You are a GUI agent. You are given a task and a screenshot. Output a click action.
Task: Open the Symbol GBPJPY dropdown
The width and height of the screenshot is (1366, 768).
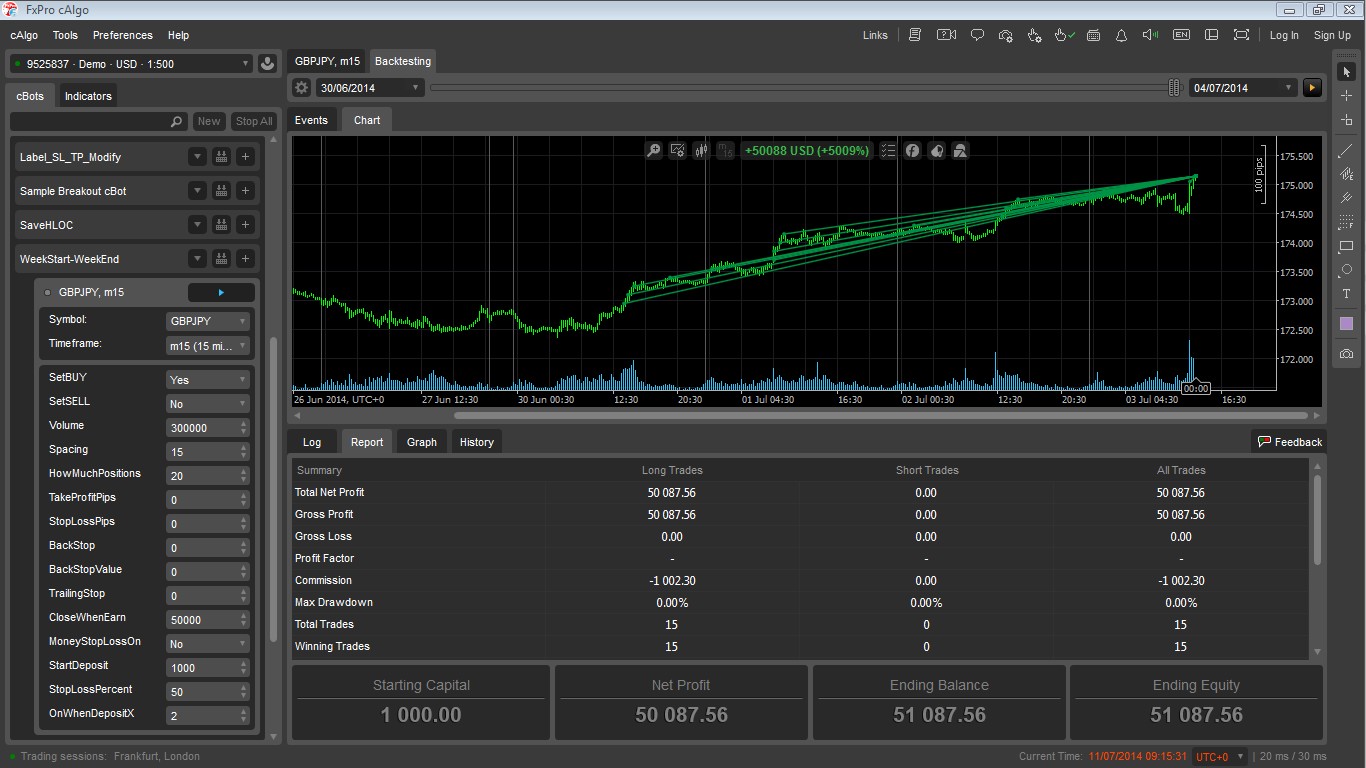(207, 321)
